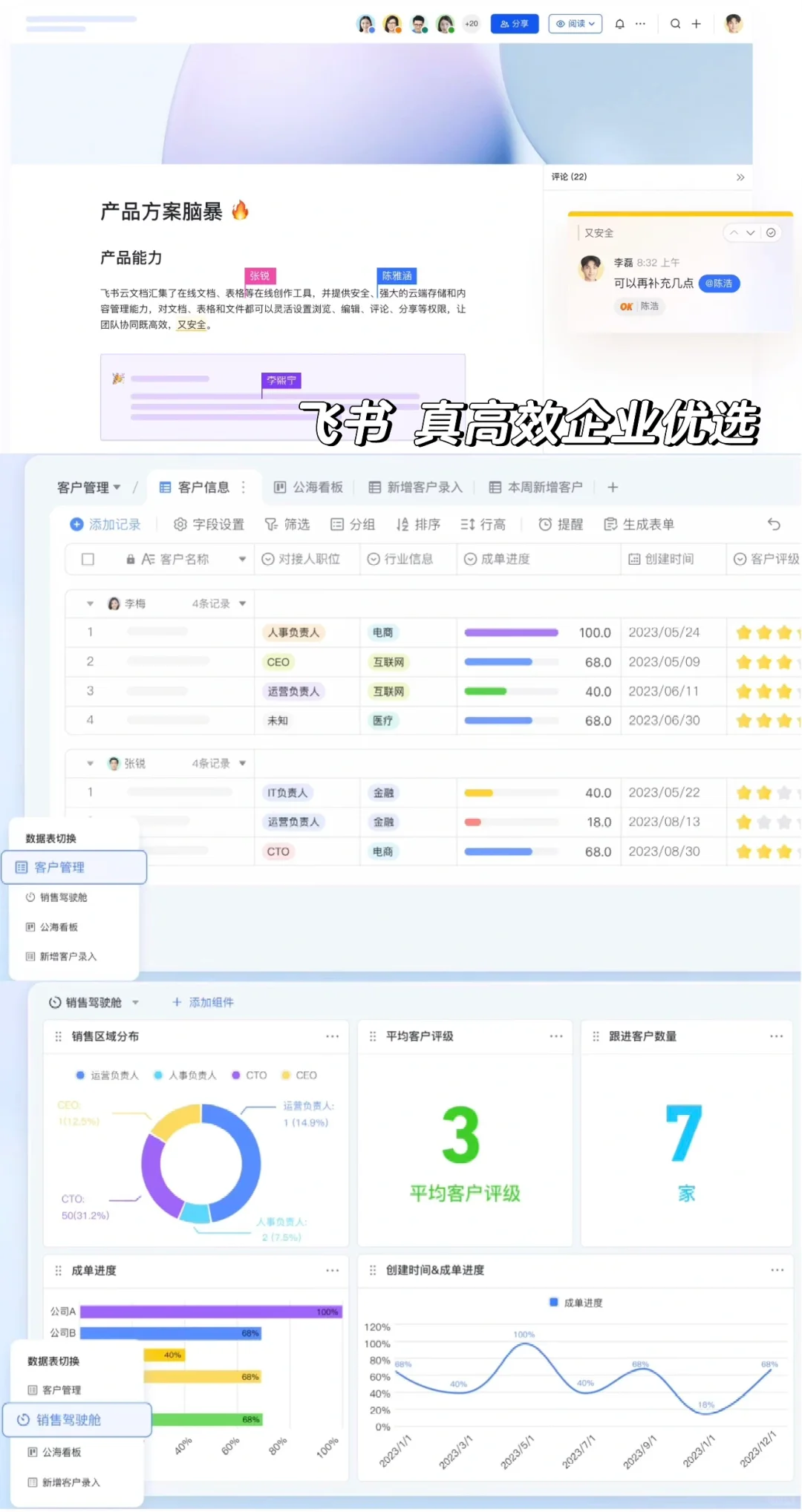Image resolution: width=802 pixels, height=1512 pixels.
Task: Go to next comment with down arrow
Action: click(x=751, y=233)
